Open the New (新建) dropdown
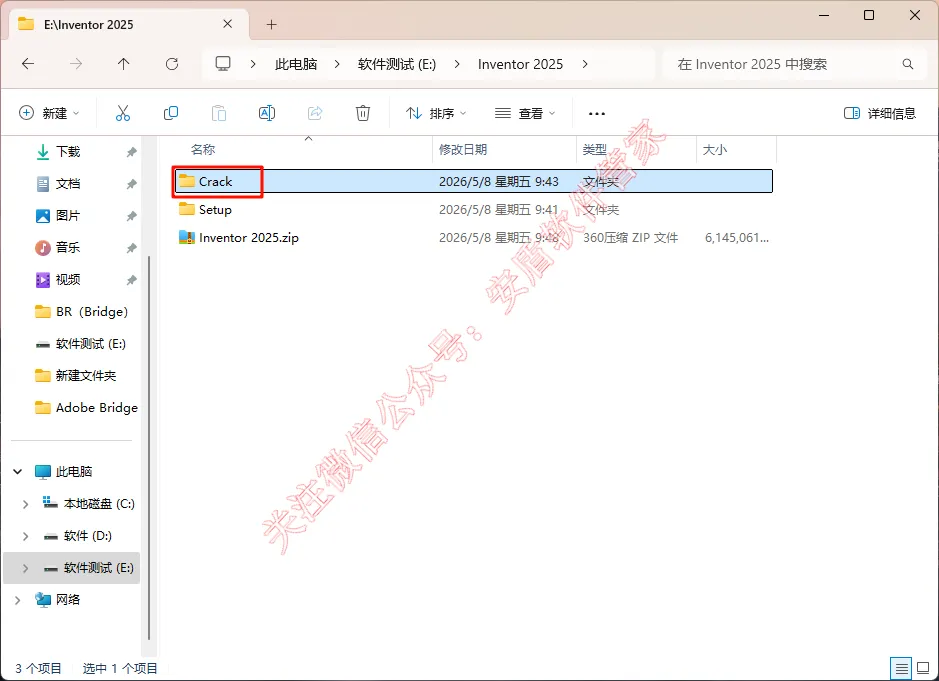The width and height of the screenshot is (939, 681). click(49, 113)
